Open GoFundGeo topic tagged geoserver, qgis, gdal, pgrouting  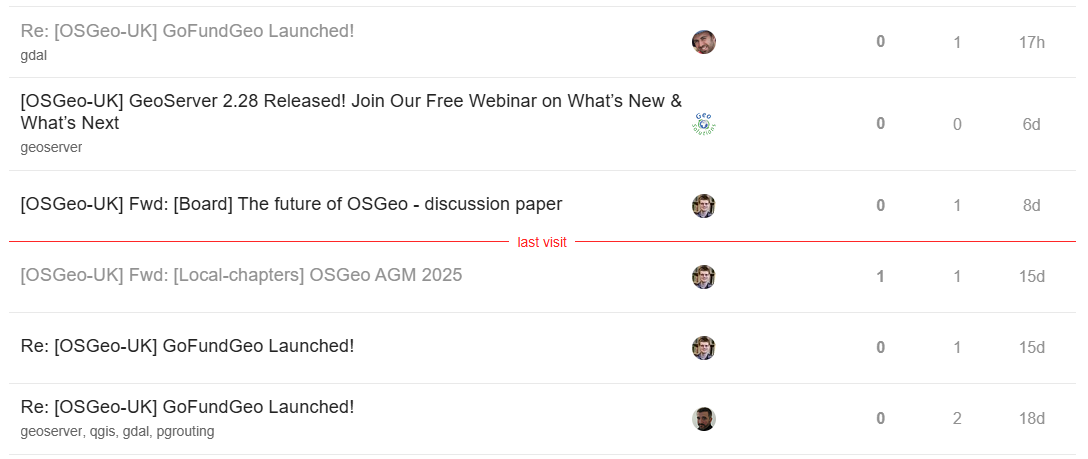click(x=187, y=407)
